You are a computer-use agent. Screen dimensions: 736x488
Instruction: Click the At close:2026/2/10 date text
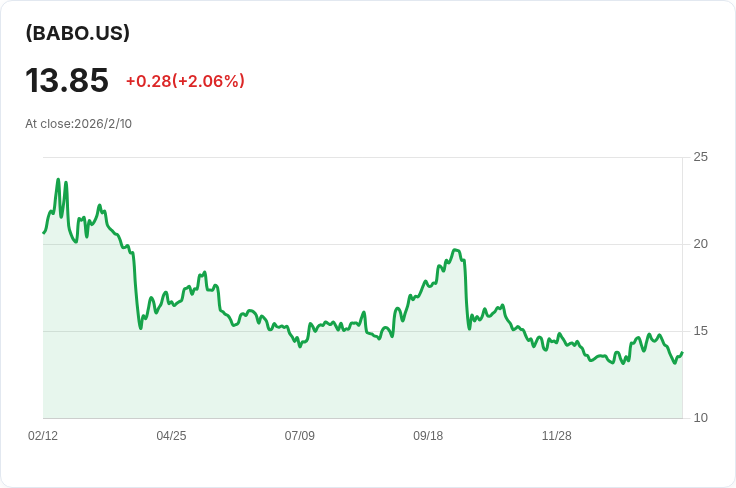[x=79, y=124]
